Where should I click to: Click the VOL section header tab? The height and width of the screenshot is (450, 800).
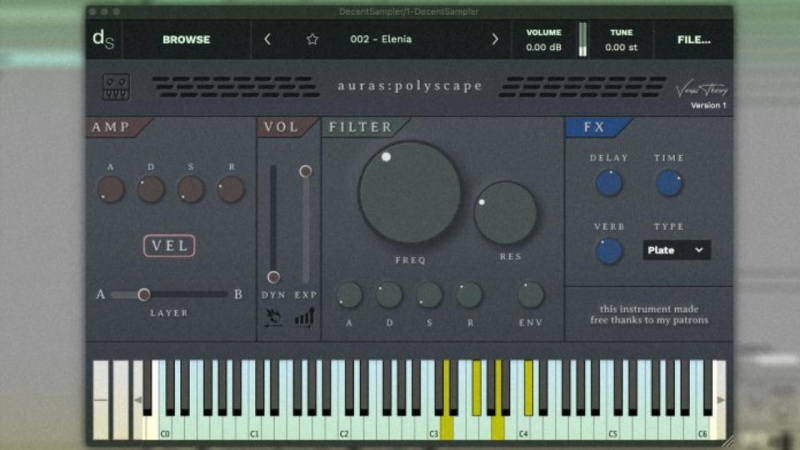(x=286, y=127)
